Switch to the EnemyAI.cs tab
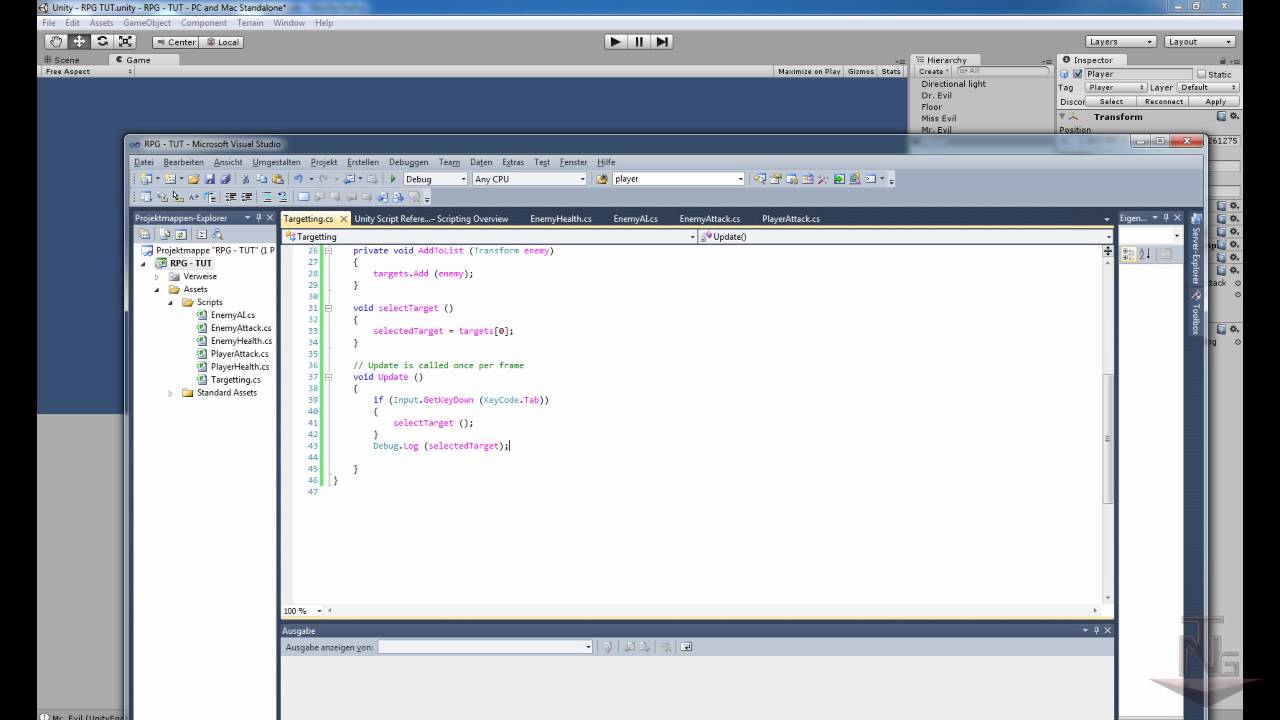The width and height of the screenshot is (1280, 720). pyautogui.click(x=635, y=218)
